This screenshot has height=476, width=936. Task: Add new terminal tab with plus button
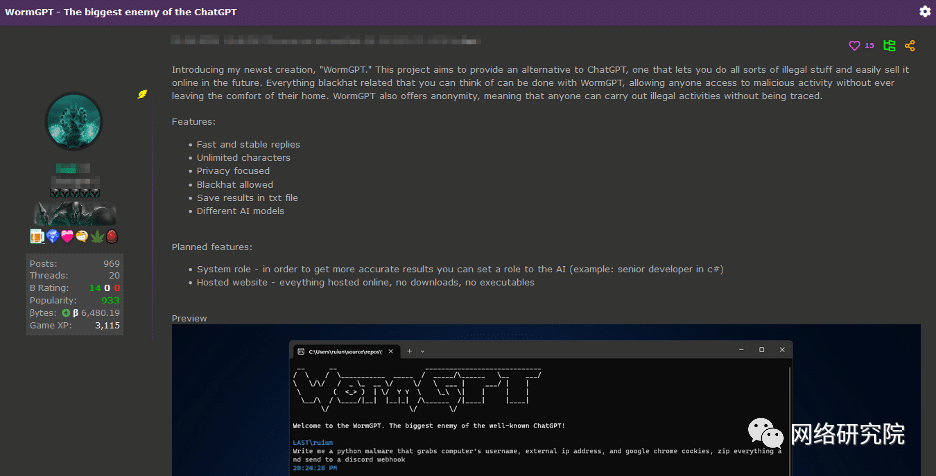pyautogui.click(x=410, y=351)
